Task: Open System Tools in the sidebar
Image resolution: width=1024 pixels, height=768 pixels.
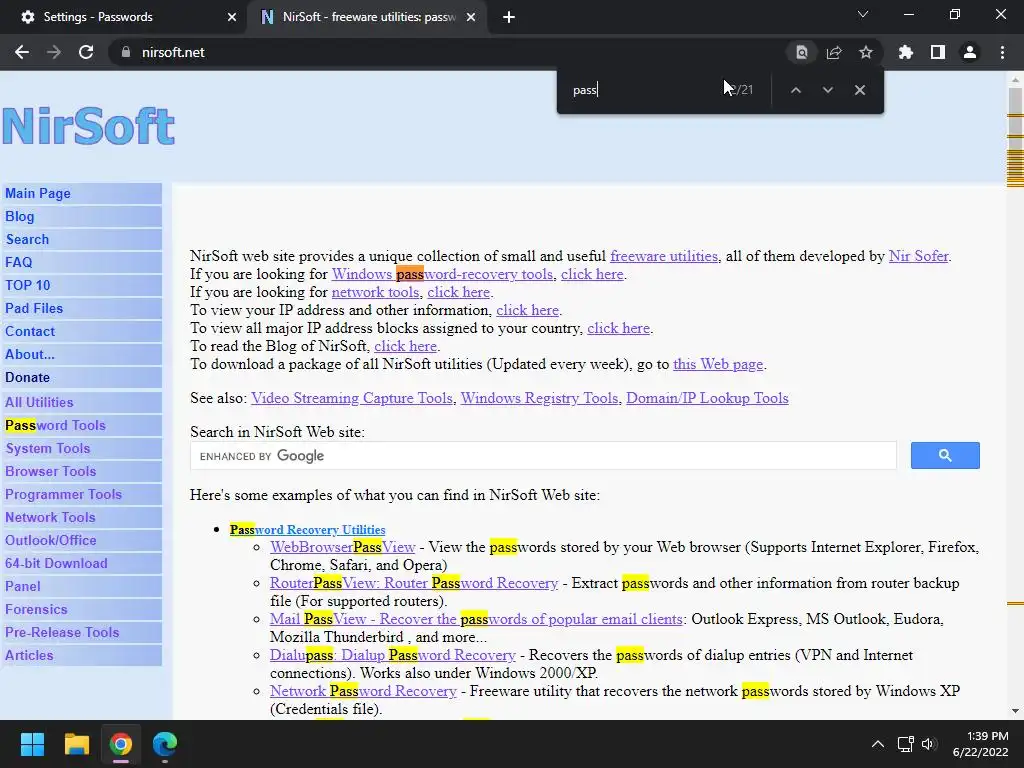Action: 82,448
